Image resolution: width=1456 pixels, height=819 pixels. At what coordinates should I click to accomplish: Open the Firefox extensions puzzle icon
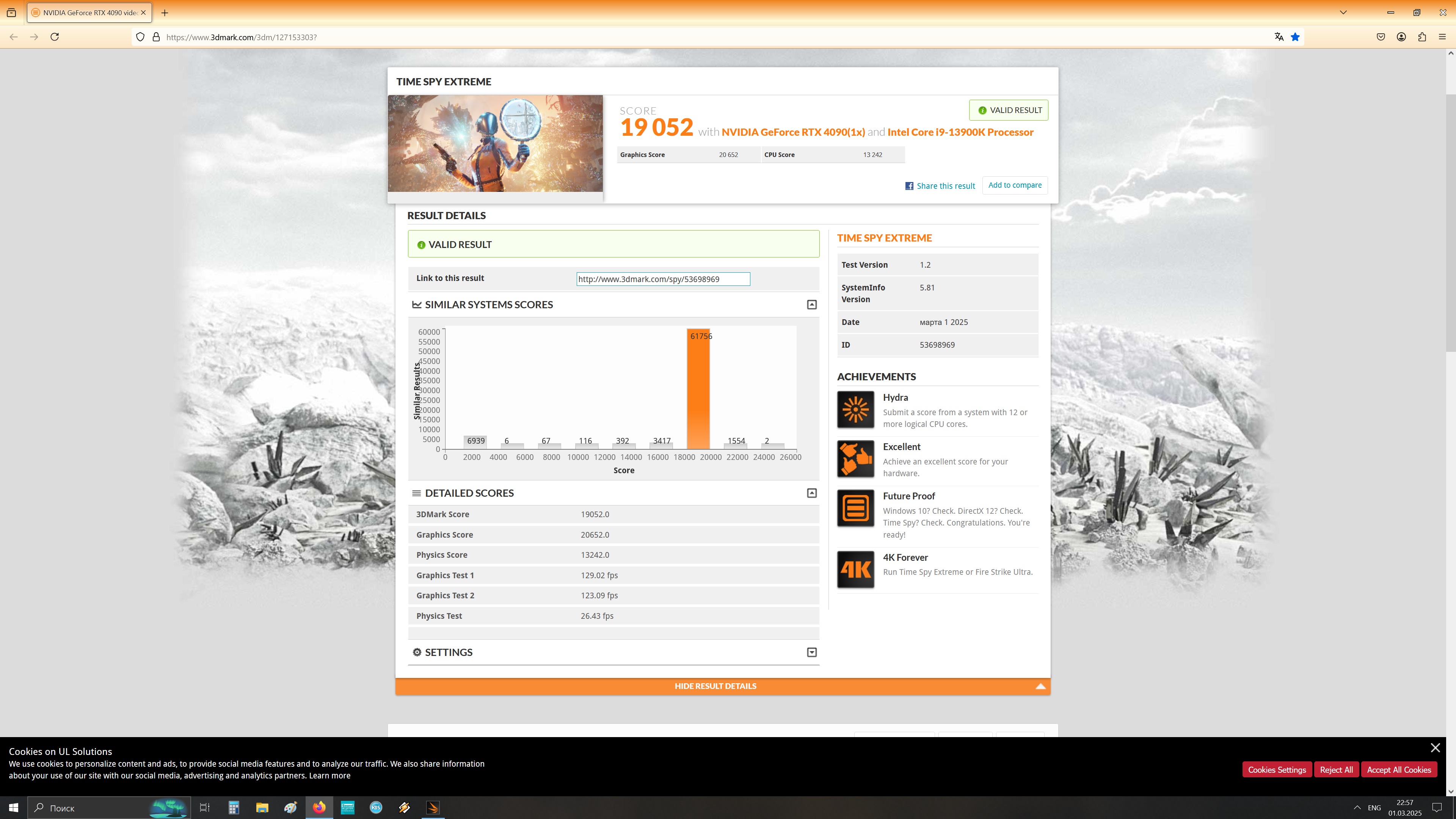[x=1421, y=37]
